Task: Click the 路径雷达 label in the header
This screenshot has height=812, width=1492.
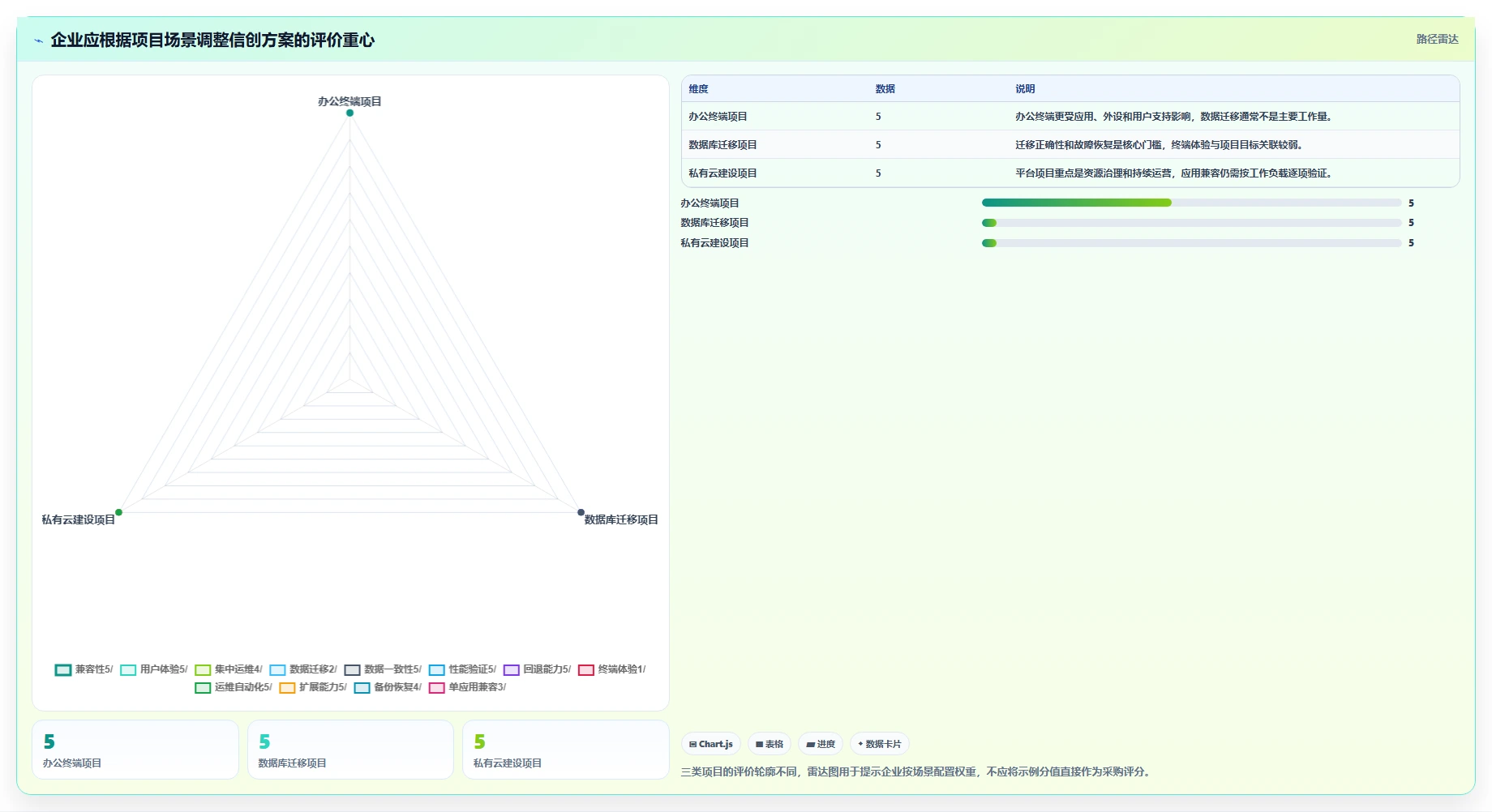Action: (x=1437, y=39)
